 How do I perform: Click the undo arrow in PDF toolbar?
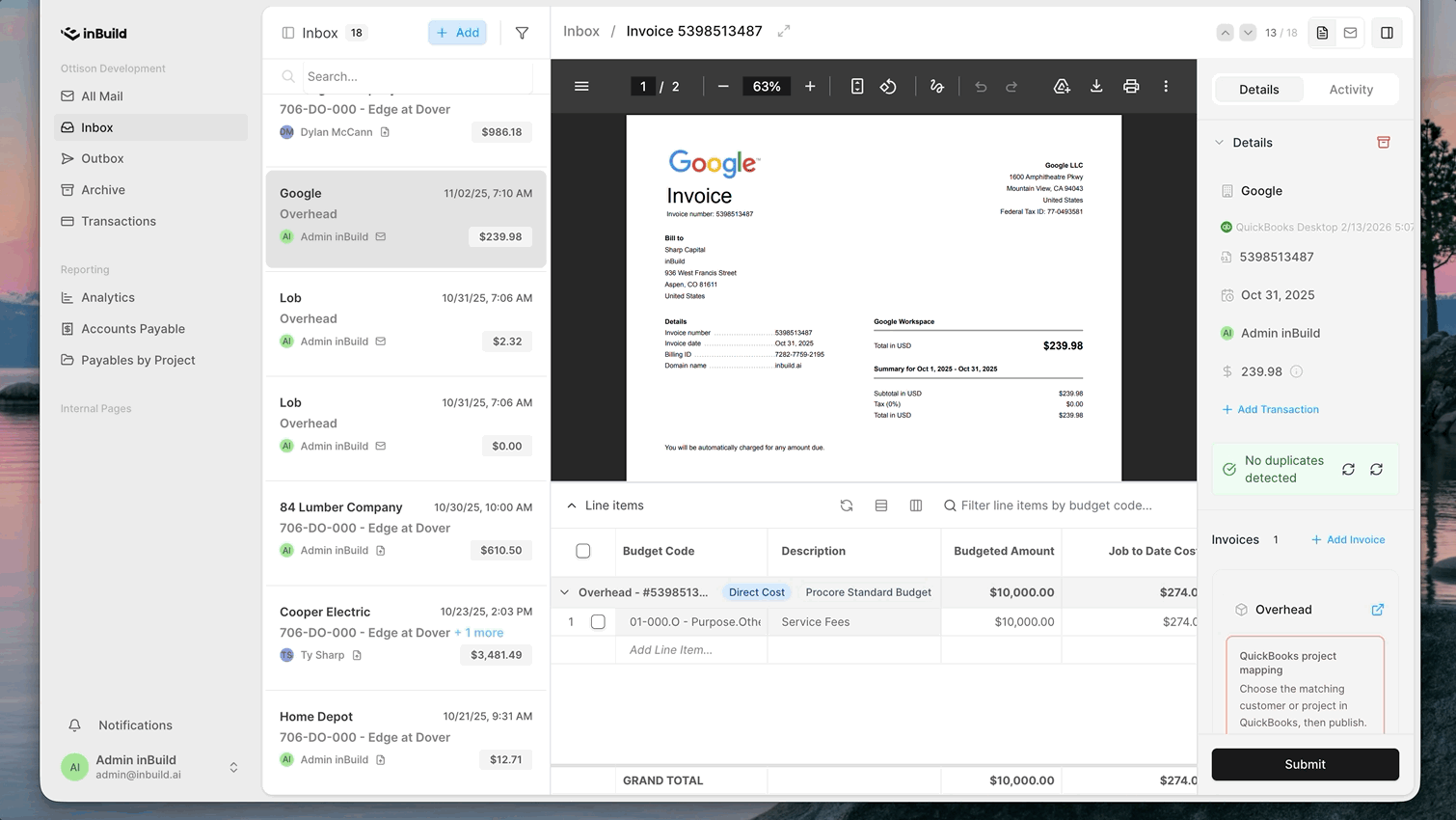[x=981, y=86]
